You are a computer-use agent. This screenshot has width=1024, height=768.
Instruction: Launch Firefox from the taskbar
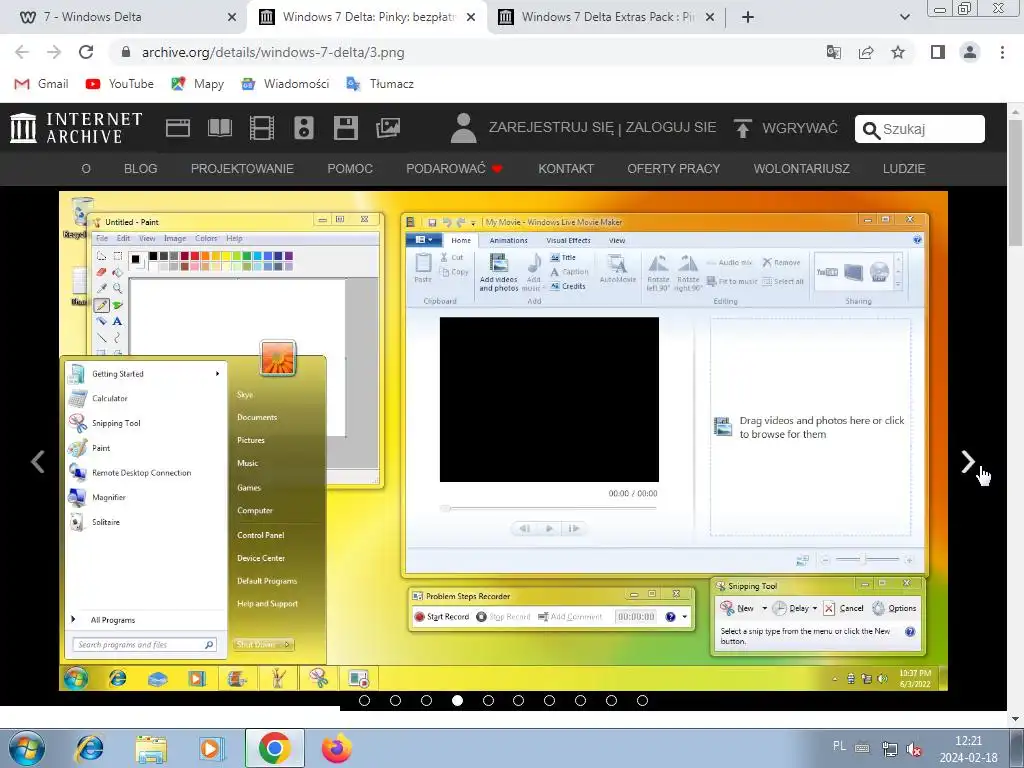coord(336,748)
